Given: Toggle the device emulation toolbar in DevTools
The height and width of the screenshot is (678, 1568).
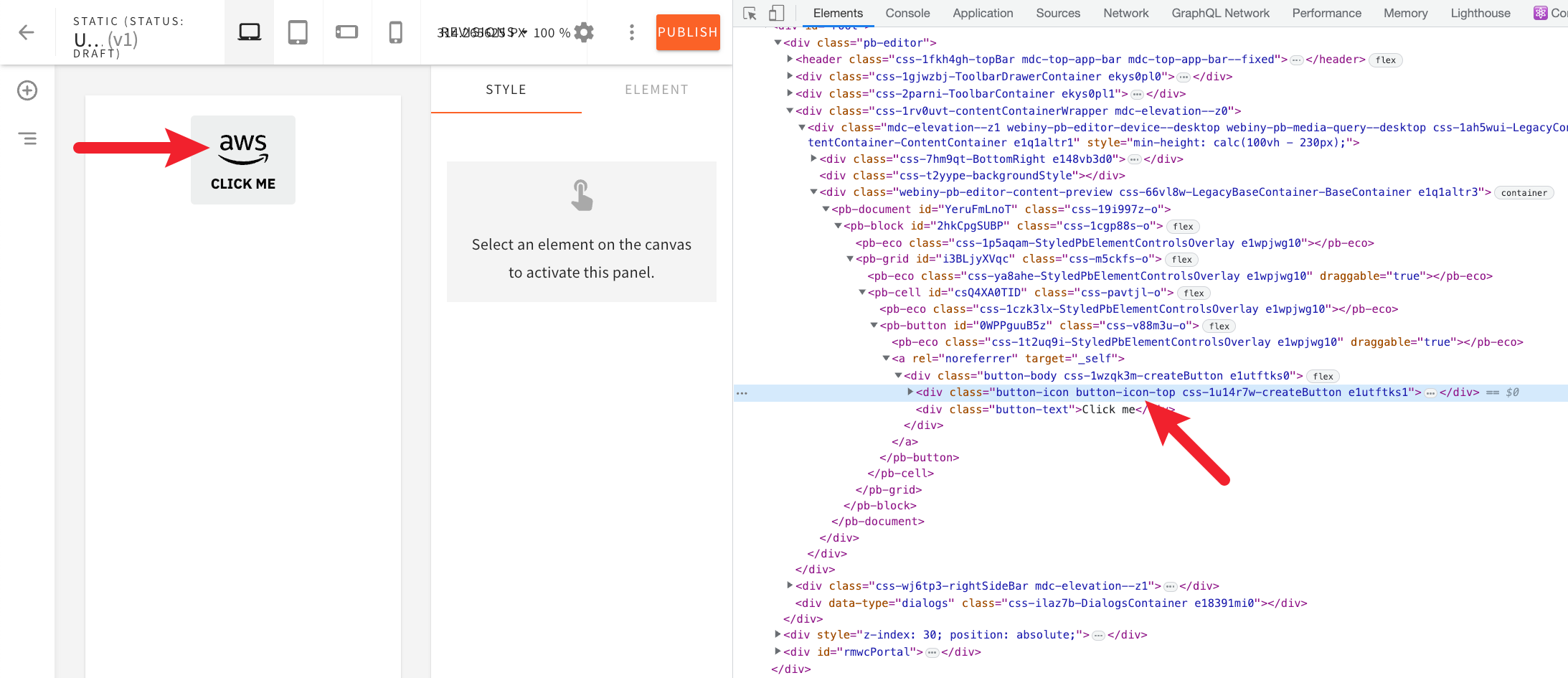Looking at the screenshot, I should click(776, 13).
